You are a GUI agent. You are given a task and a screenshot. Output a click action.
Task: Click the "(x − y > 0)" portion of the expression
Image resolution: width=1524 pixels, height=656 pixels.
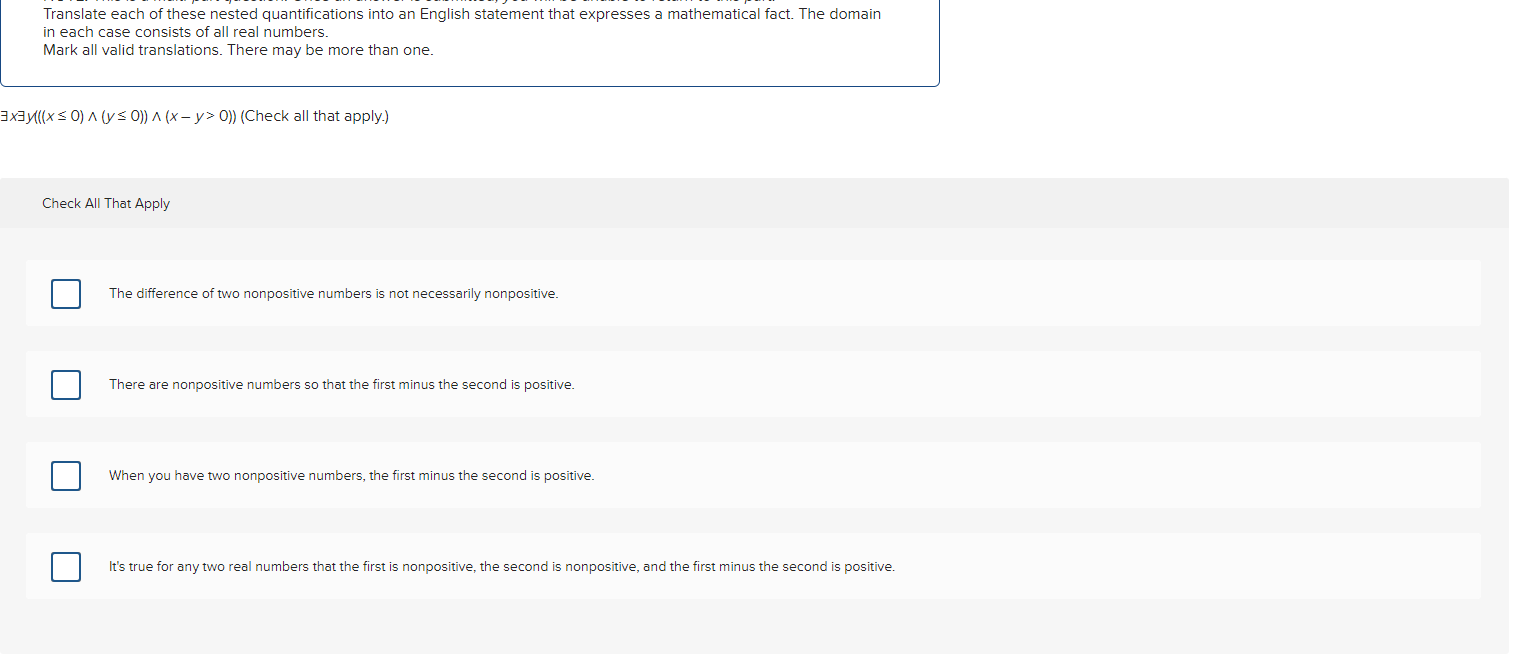point(197,116)
